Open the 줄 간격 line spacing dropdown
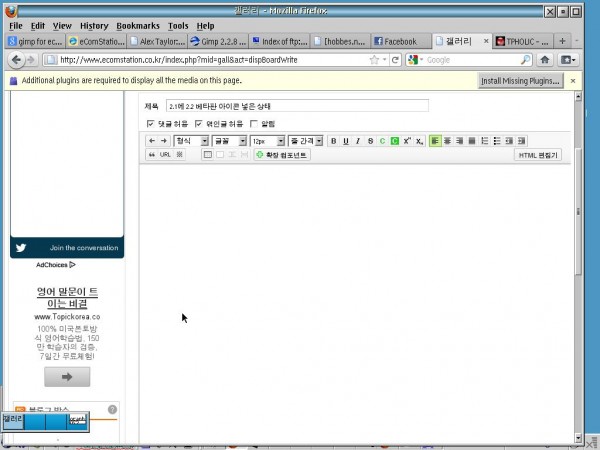 click(x=306, y=141)
